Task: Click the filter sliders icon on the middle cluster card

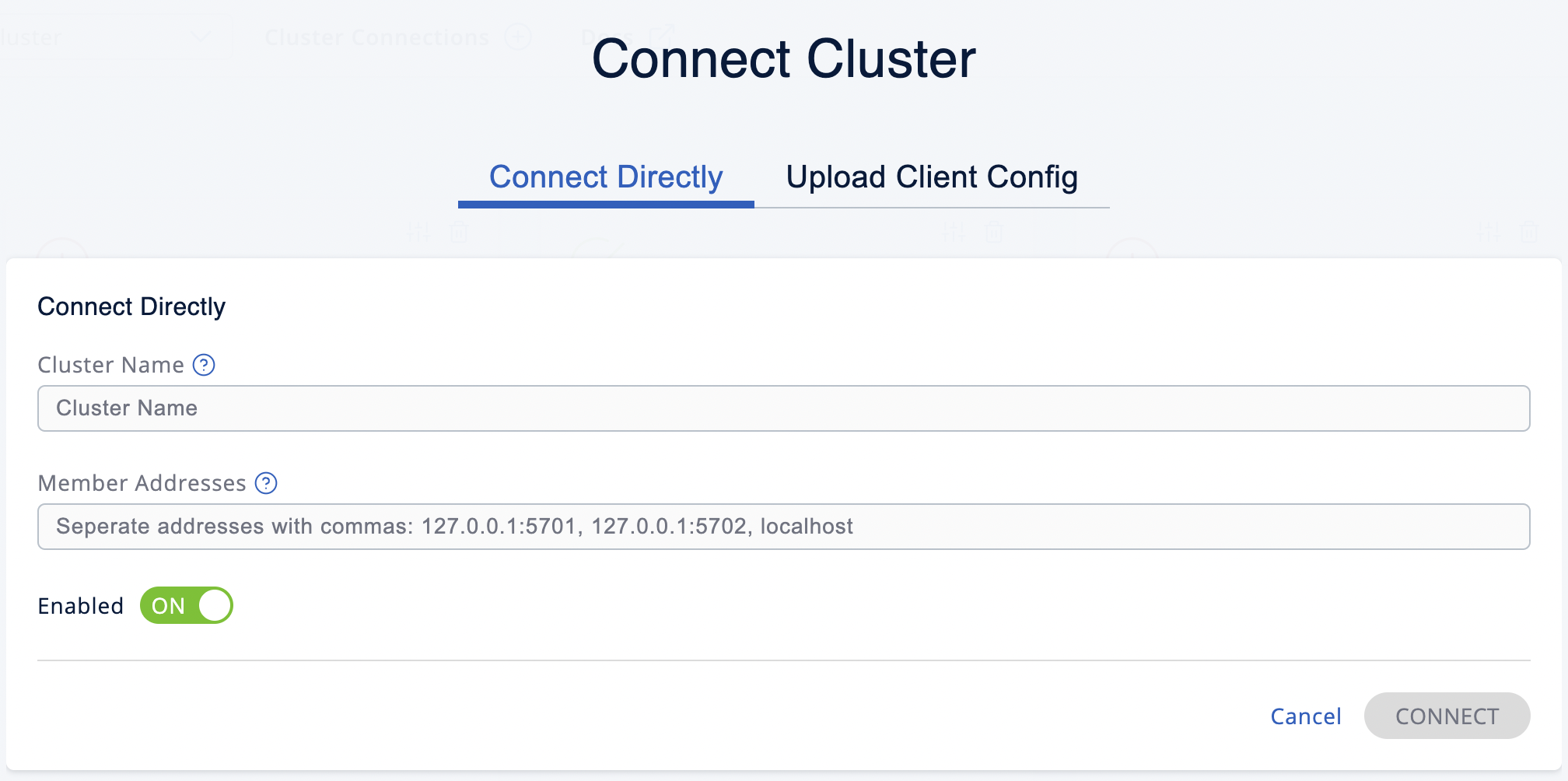Action: [954, 231]
